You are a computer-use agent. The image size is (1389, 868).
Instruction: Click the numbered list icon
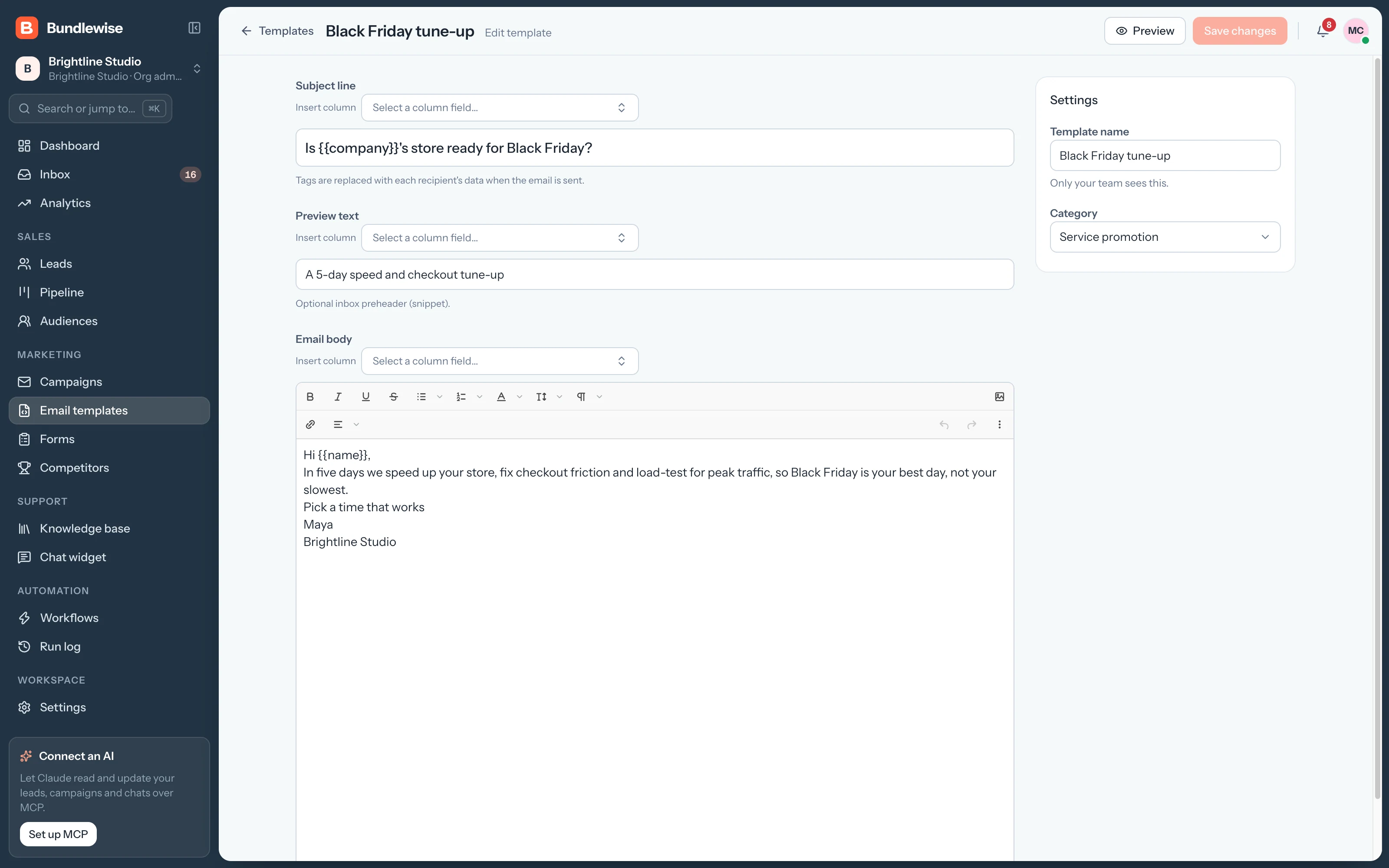tap(461, 397)
